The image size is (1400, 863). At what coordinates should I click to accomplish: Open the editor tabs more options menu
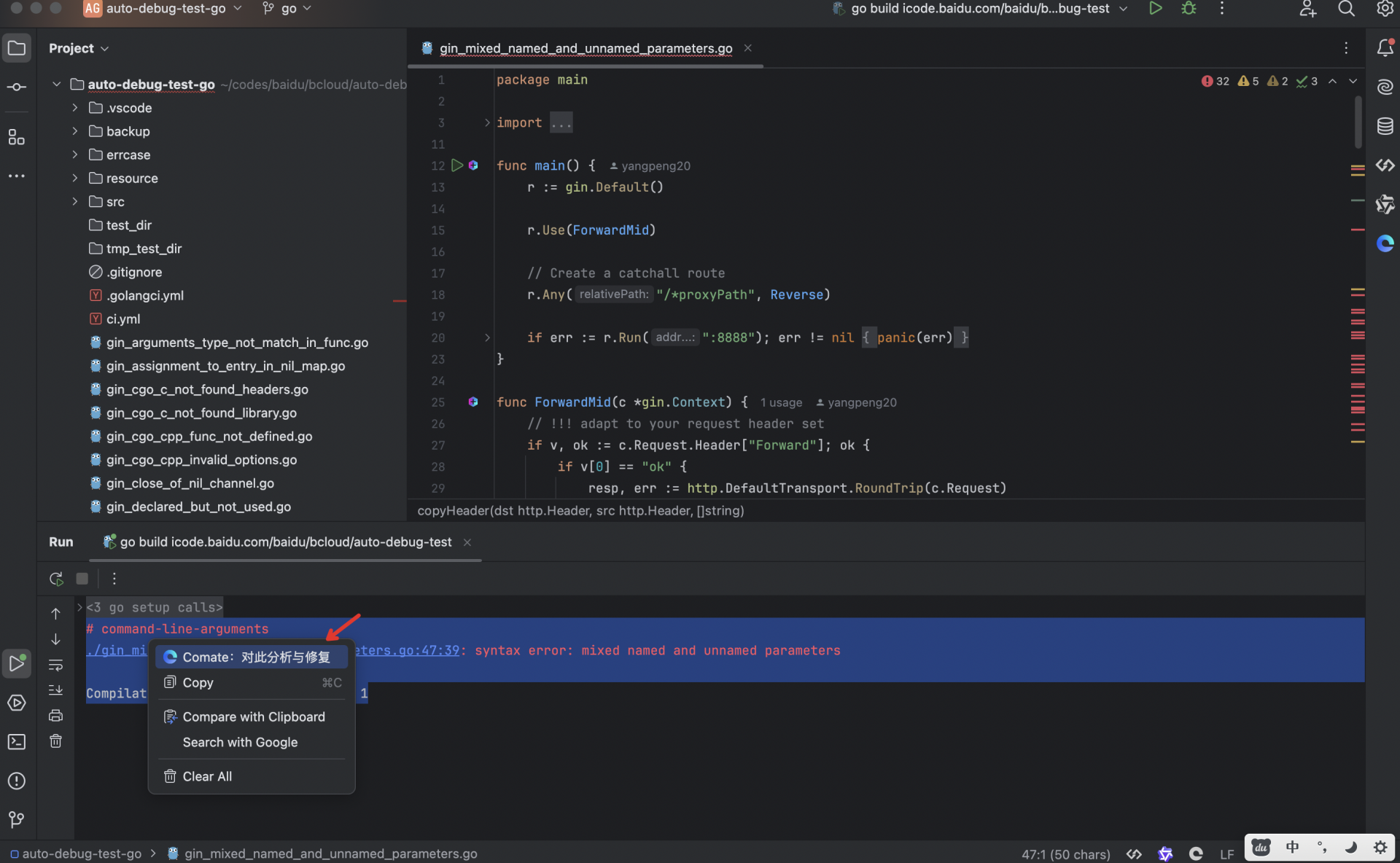(x=1346, y=48)
